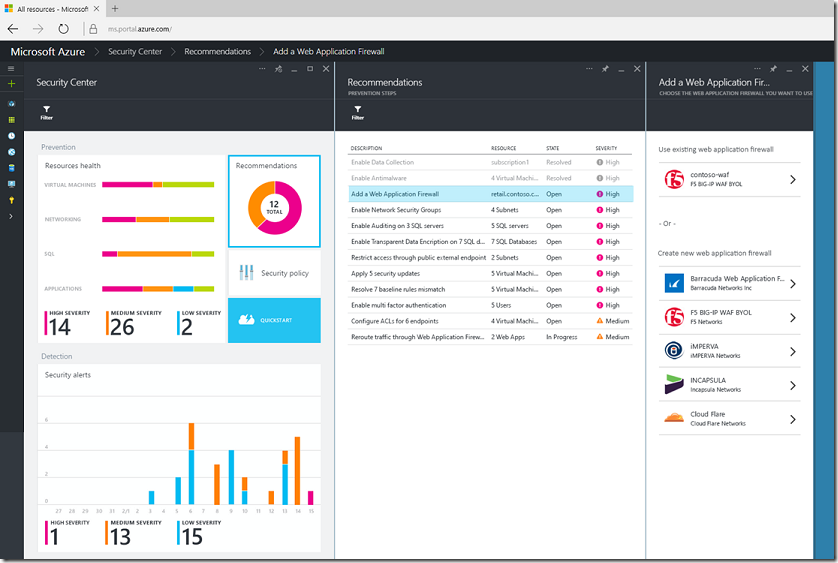Open the yellow key icon in sidebar
The image size is (838, 563).
[x=11, y=200]
